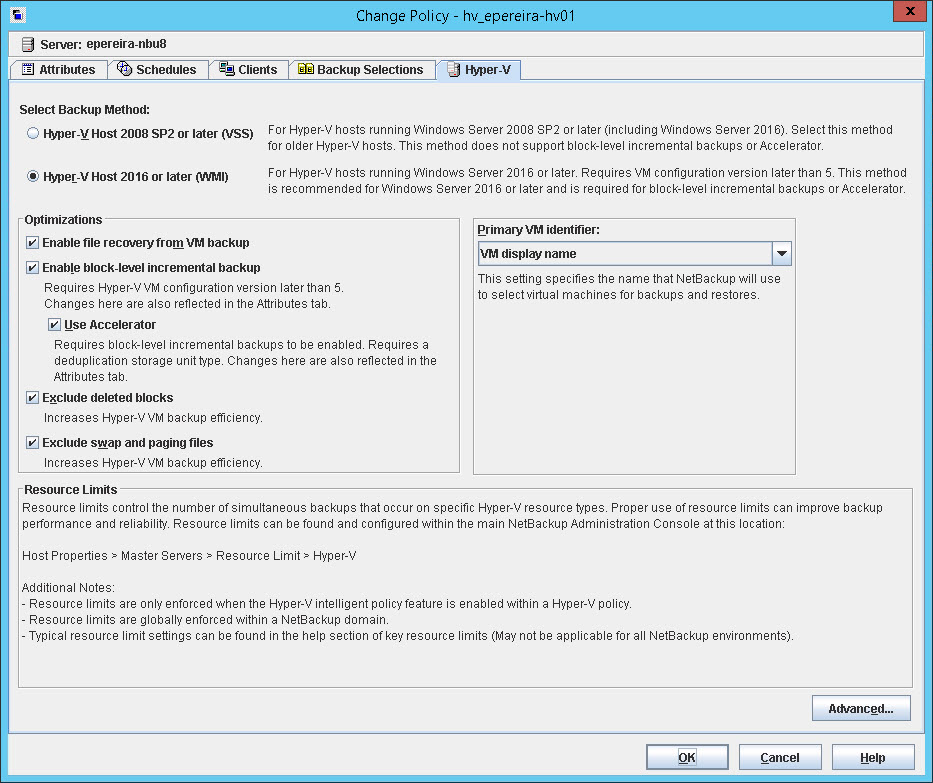Click the Hyper-V tab icon
Viewport: 933px width, 783px height.
(x=453, y=70)
